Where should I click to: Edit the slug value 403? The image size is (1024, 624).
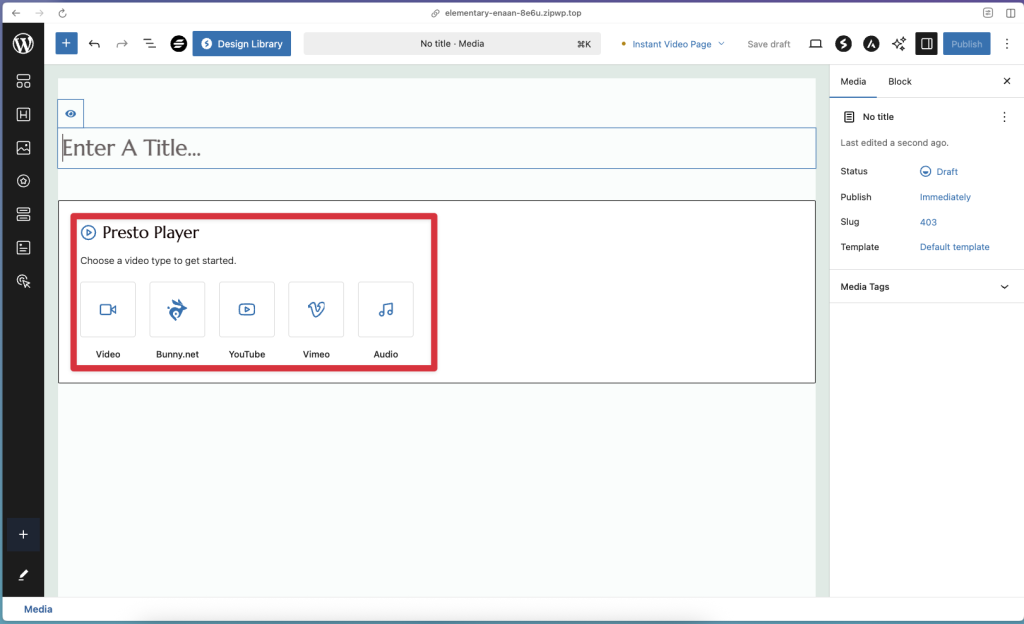(x=928, y=222)
